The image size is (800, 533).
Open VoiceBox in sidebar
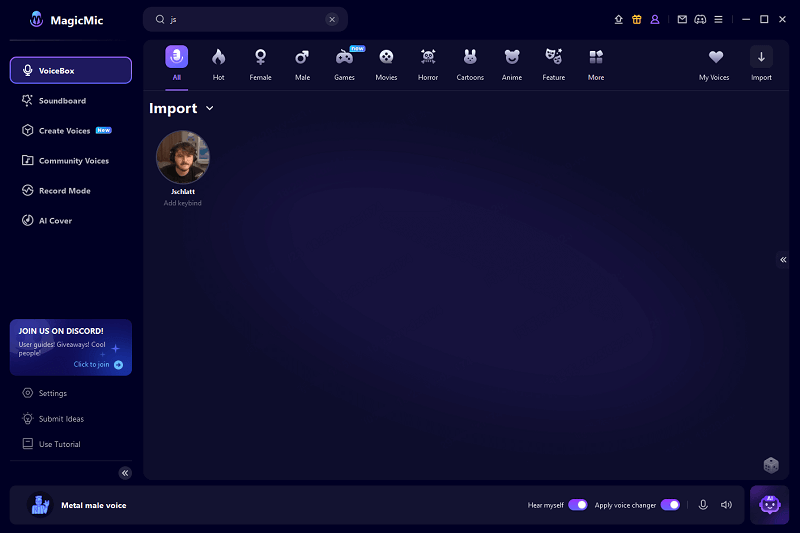point(71,70)
